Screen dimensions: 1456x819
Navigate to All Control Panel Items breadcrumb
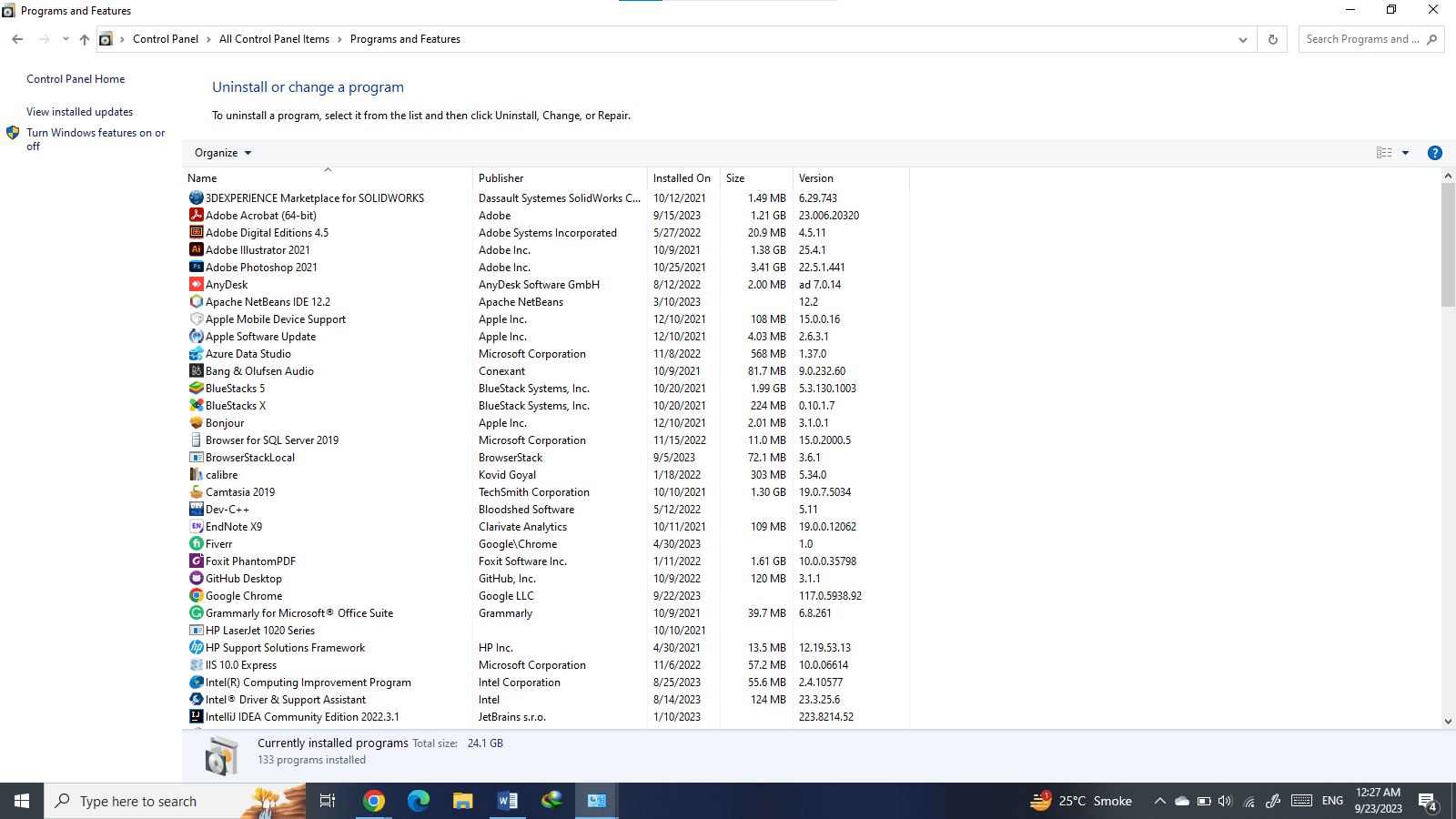274,39
